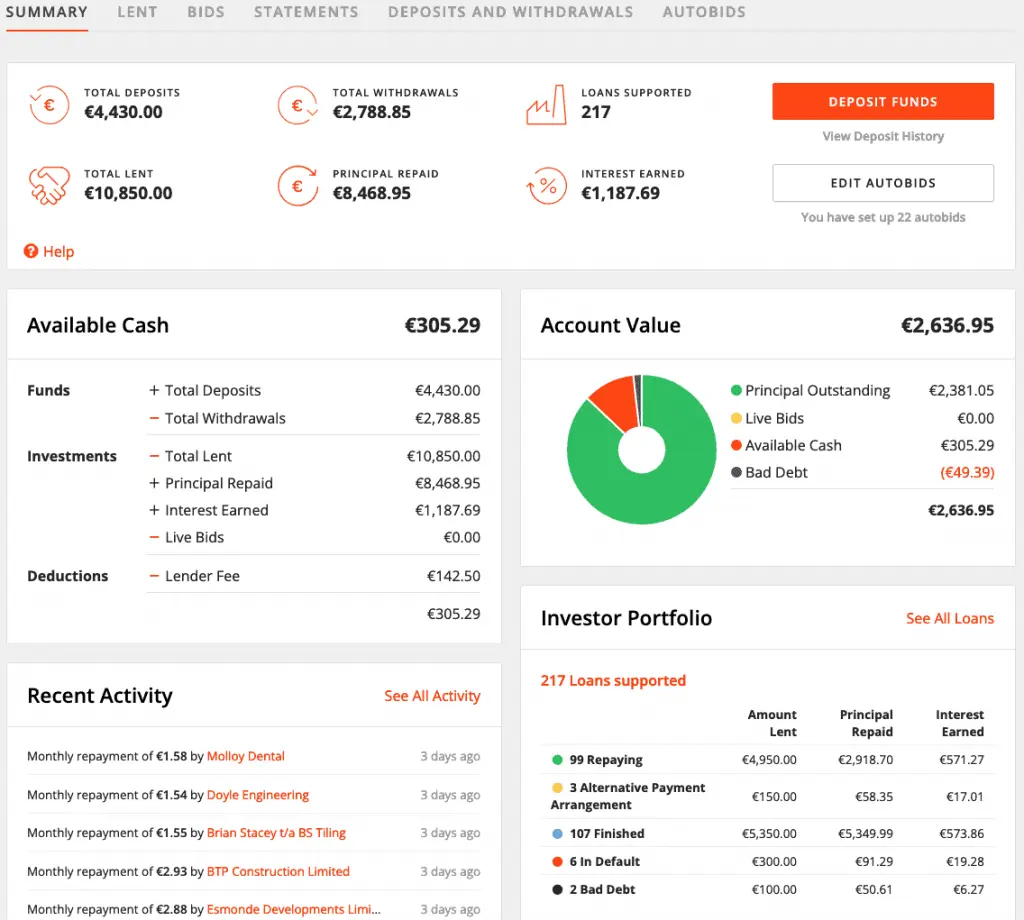Click the In Default €91.29 principal cell
This screenshot has height=920, width=1024.
[x=873, y=861]
